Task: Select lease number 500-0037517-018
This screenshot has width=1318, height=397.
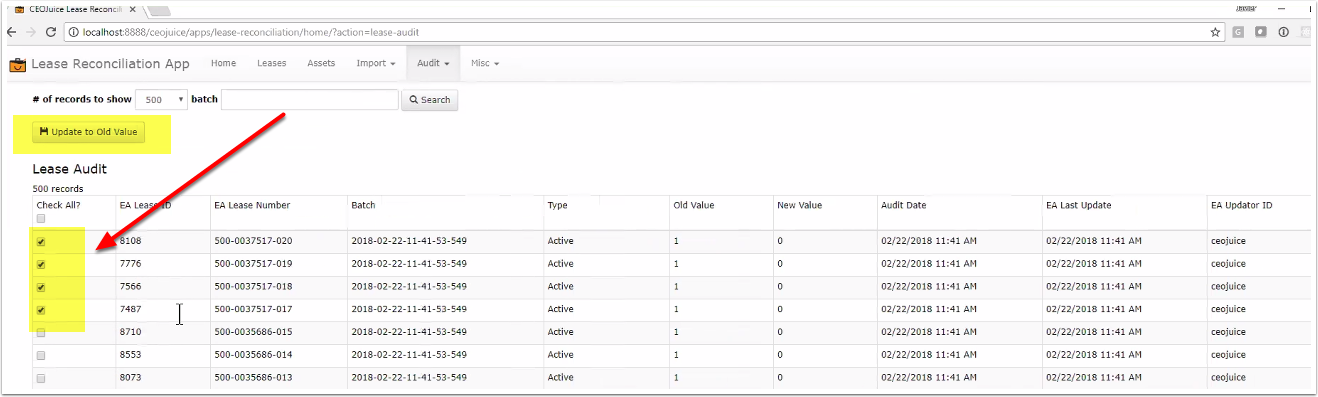Action: [253, 287]
